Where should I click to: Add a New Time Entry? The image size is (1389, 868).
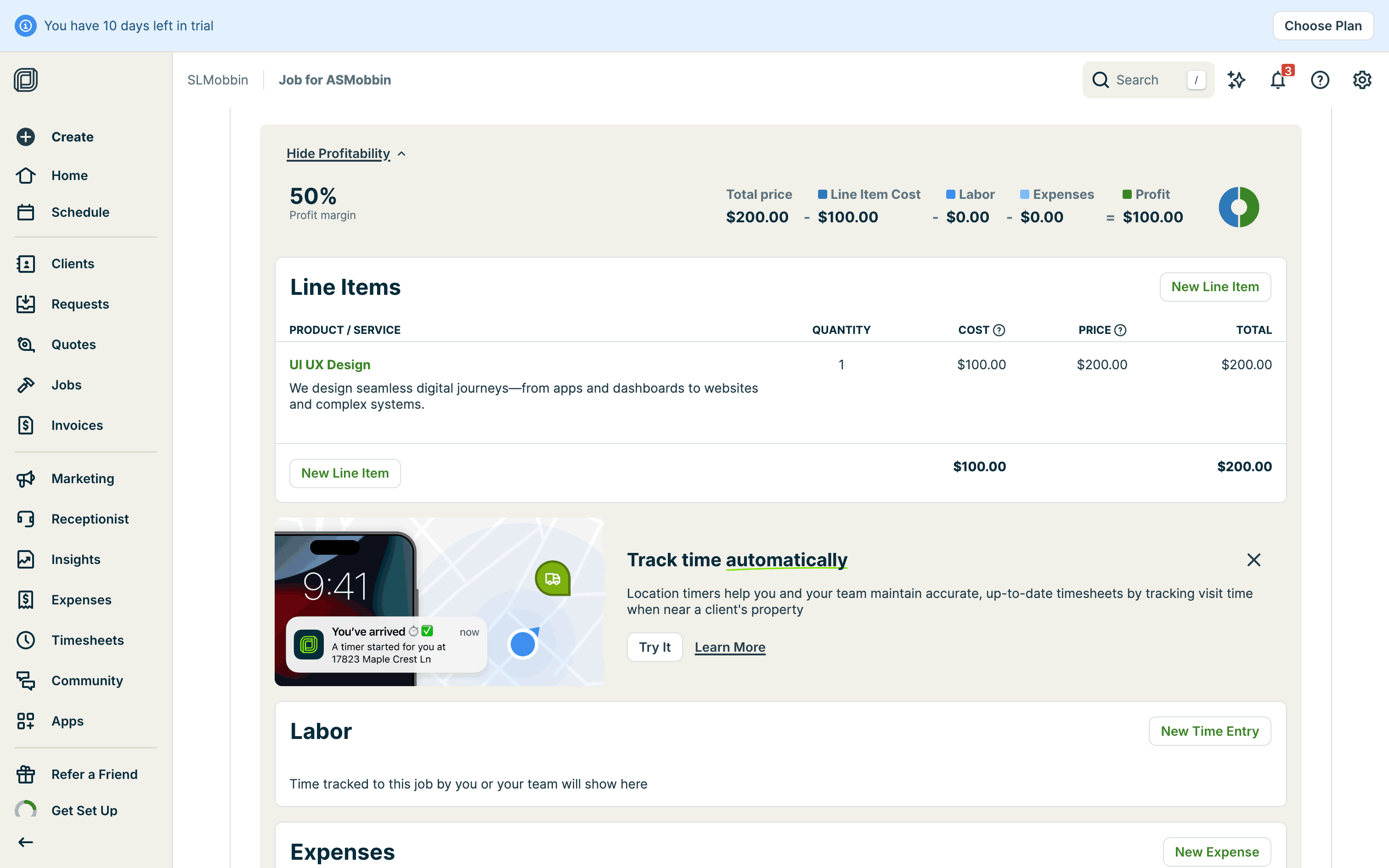tap(1209, 731)
